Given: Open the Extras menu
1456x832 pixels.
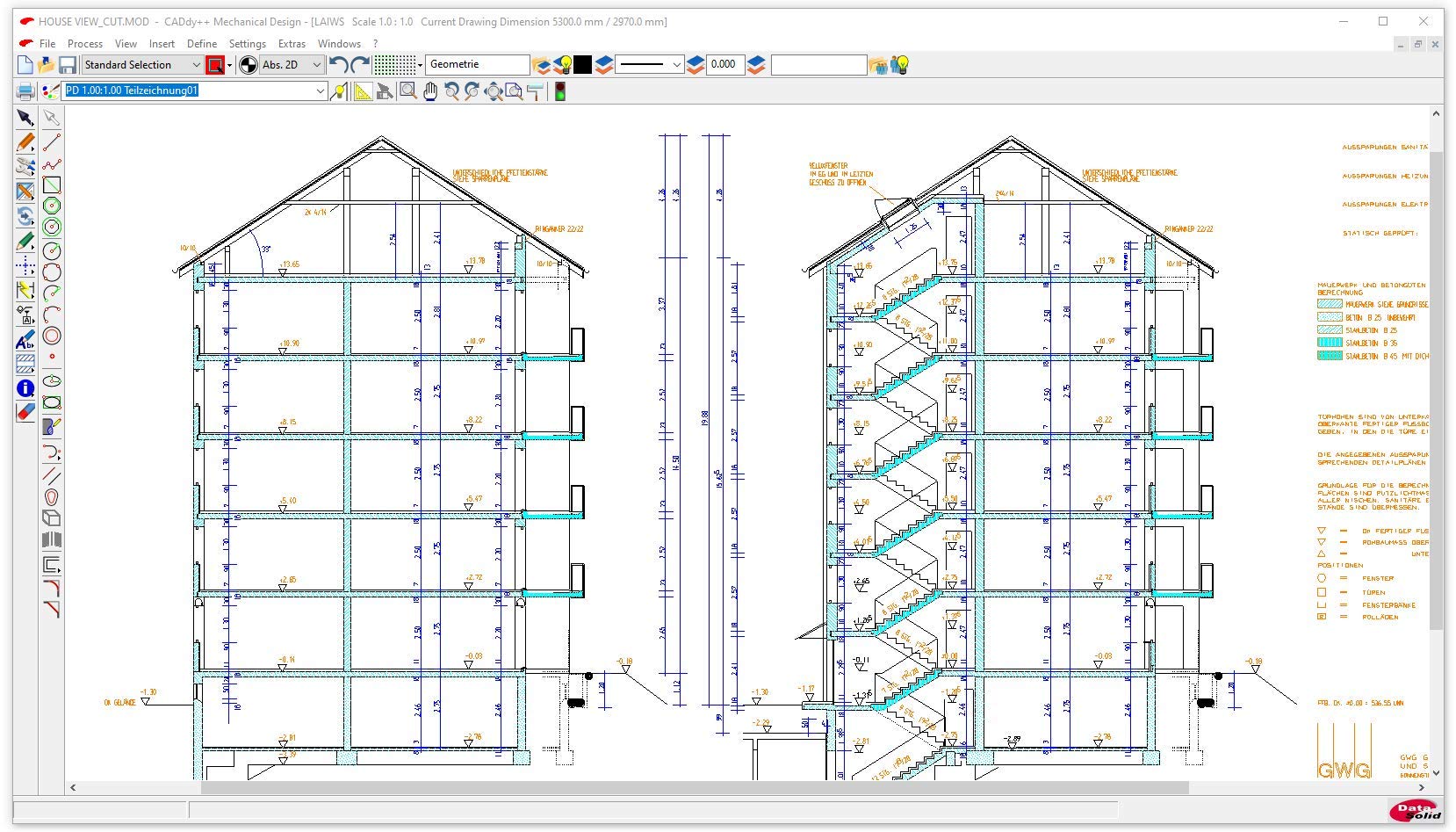Looking at the screenshot, I should click(x=292, y=44).
